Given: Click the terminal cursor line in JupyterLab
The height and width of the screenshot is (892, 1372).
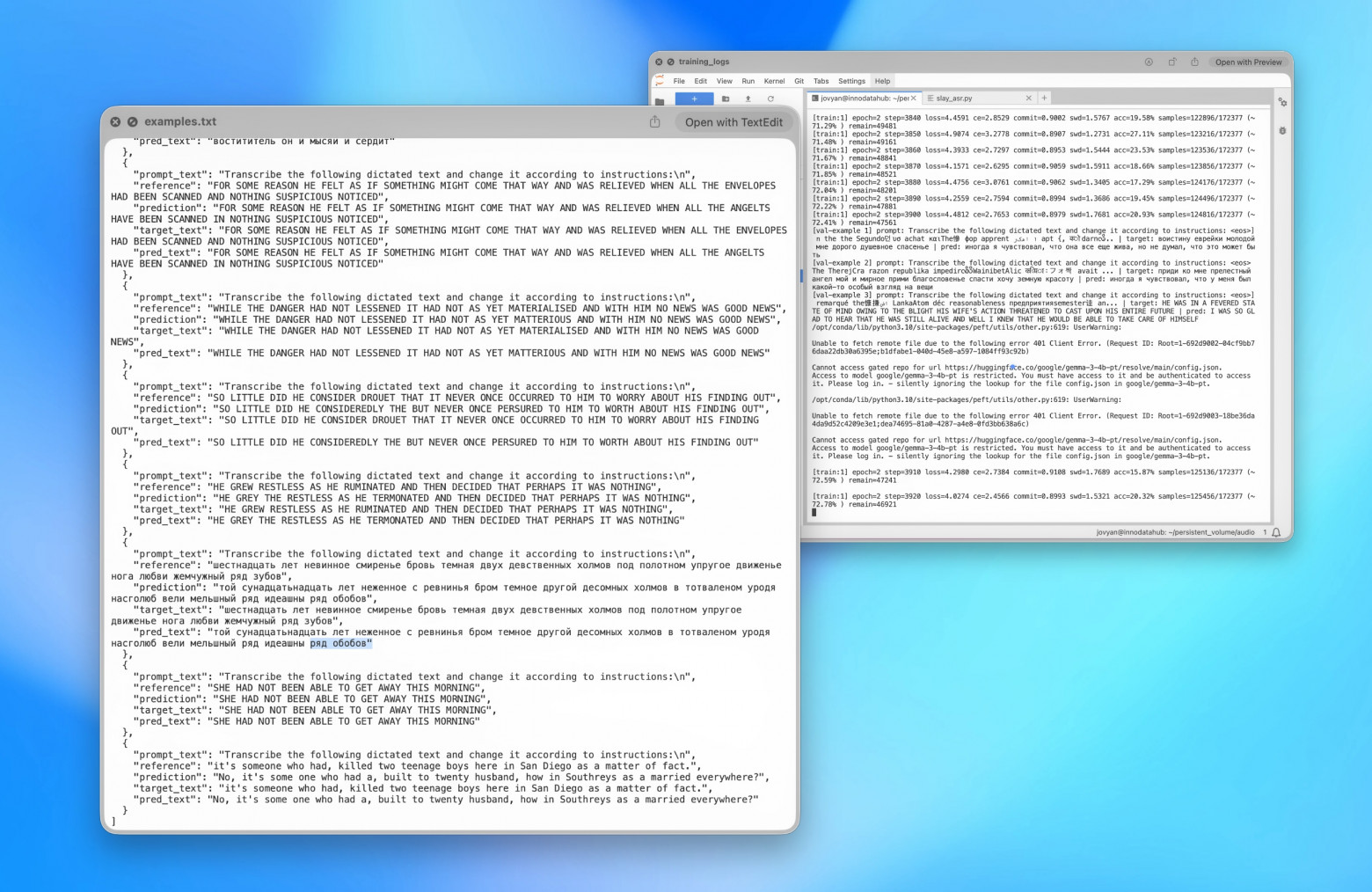Looking at the screenshot, I should coord(814,512).
